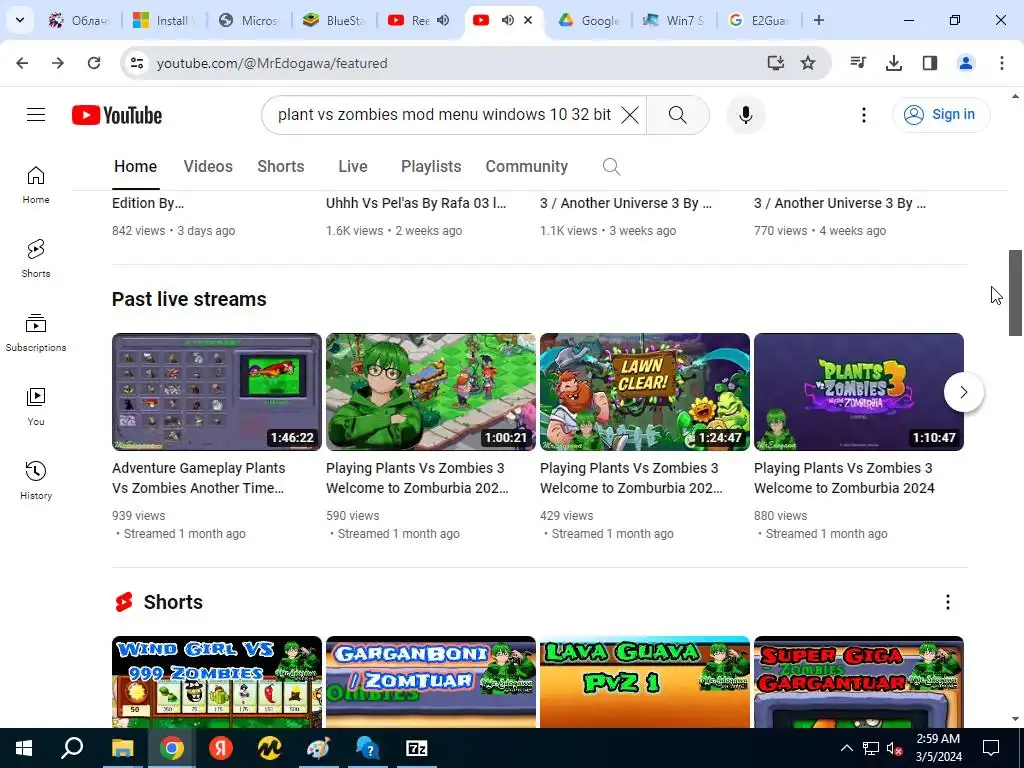The image size is (1024, 768).
Task: Open media controls icon in toolbar
Action: click(x=858, y=63)
